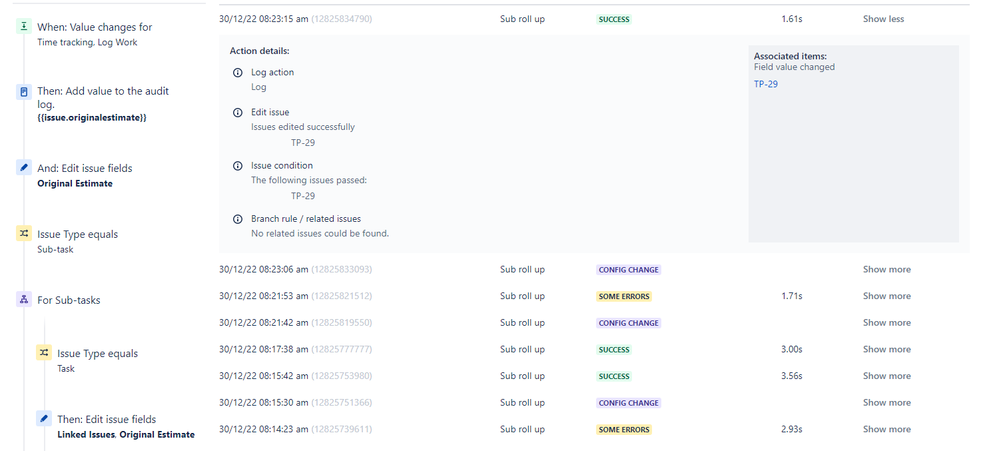Click the duration value 1.61s
Image resolution: width=999 pixels, height=451 pixels.
[x=791, y=19]
